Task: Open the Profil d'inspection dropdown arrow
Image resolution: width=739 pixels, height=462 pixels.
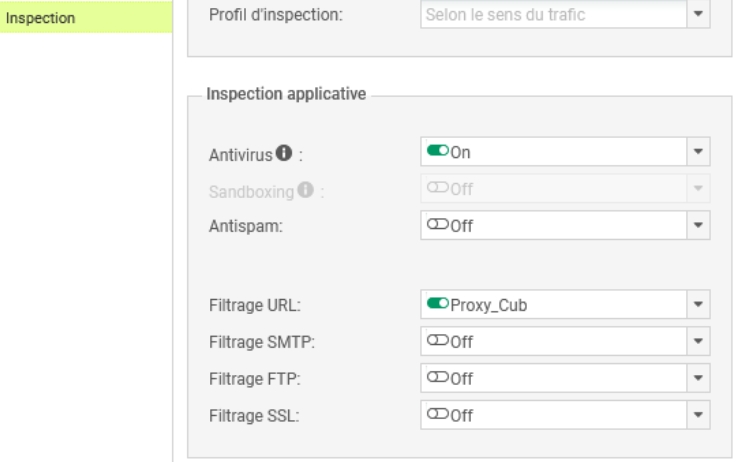Action: pyautogui.click(x=699, y=16)
